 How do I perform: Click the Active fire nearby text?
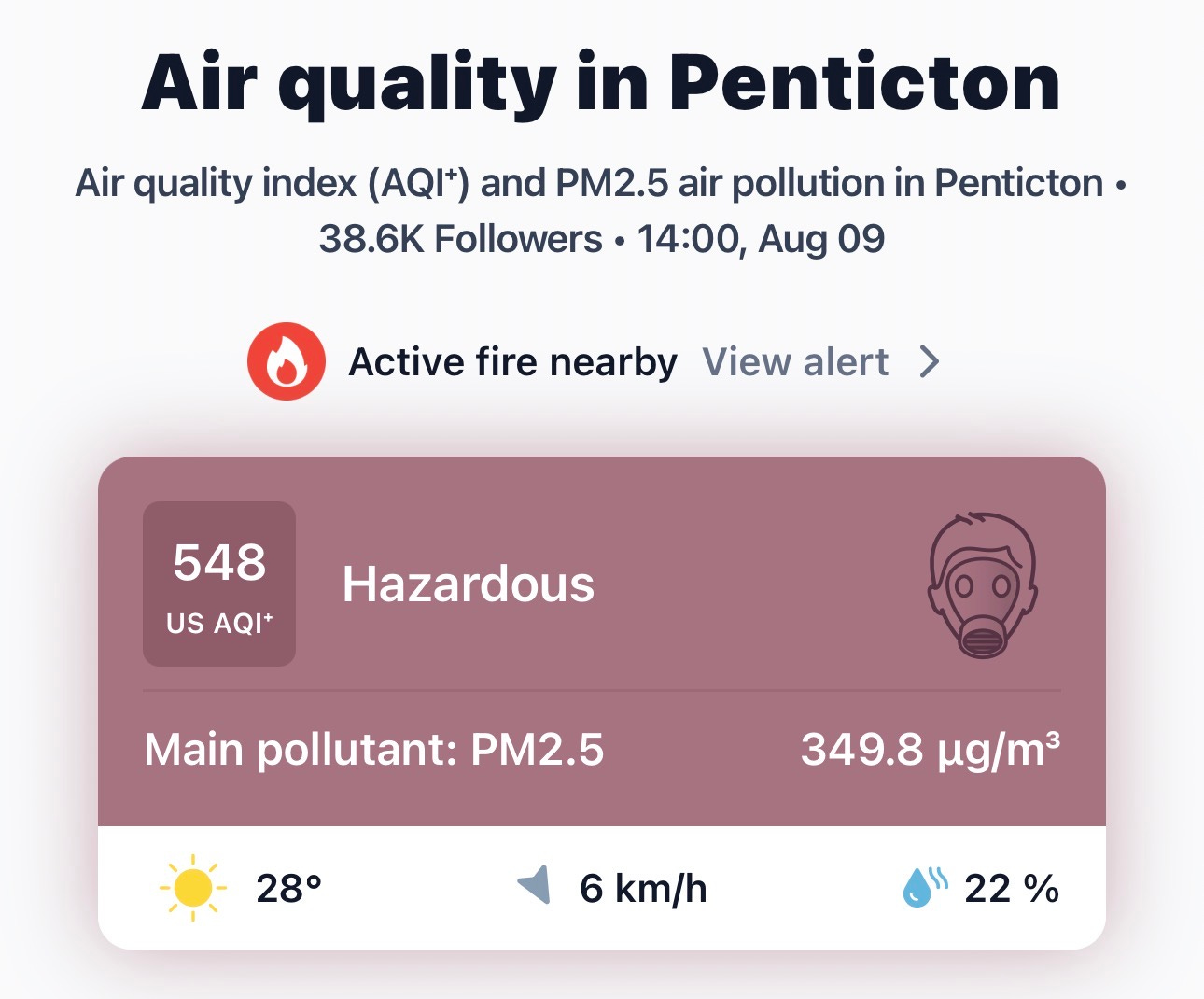click(x=513, y=361)
